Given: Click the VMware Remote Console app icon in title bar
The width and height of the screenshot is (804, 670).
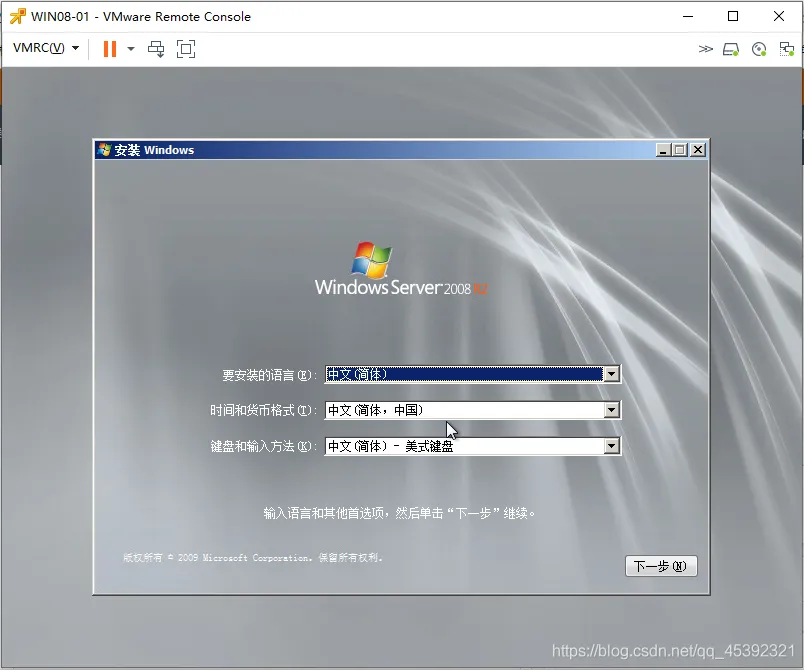Looking at the screenshot, I should [x=17, y=16].
